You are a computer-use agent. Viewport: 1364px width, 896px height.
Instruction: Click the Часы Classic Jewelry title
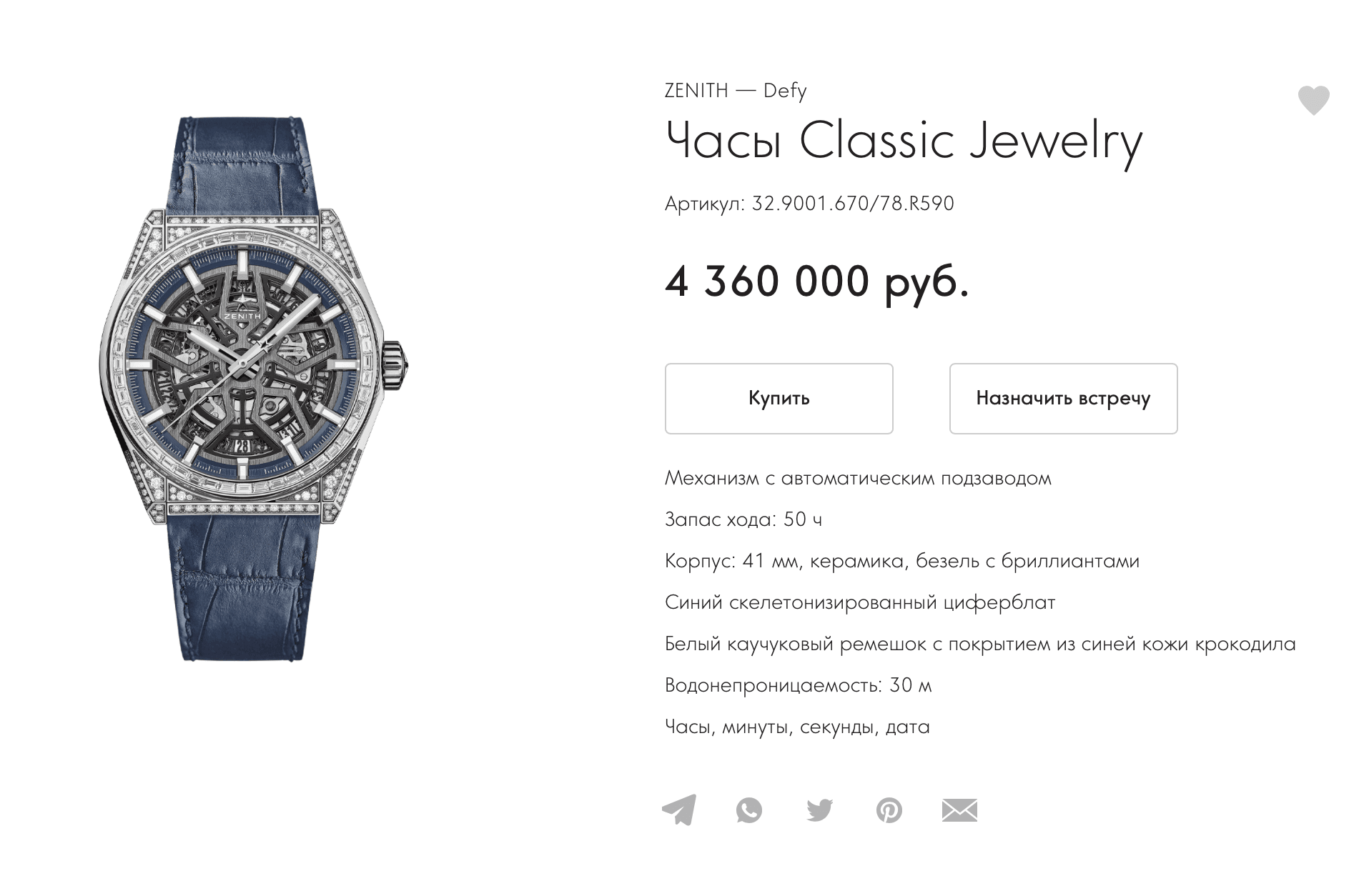tap(903, 141)
